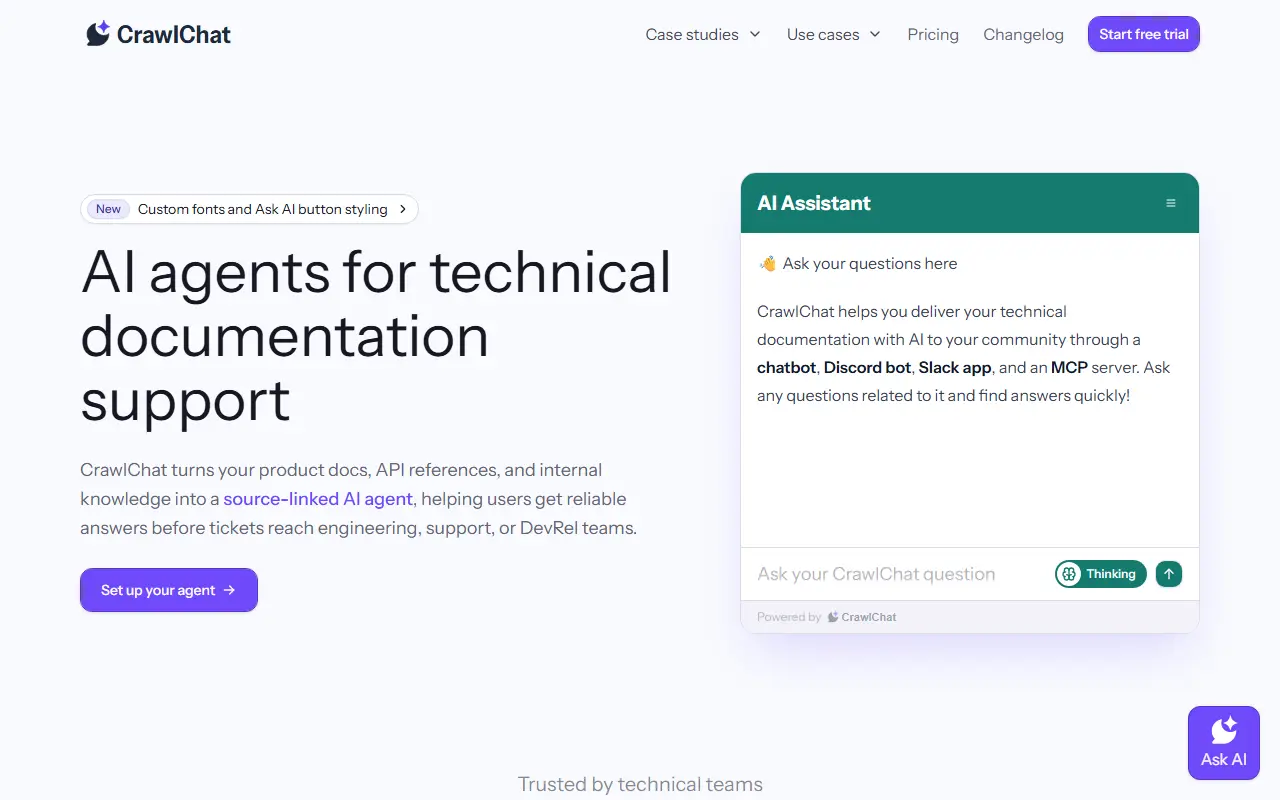Open the floating Ask AI widget
Image resolution: width=1280 pixels, height=800 pixels.
[x=1224, y=743]
